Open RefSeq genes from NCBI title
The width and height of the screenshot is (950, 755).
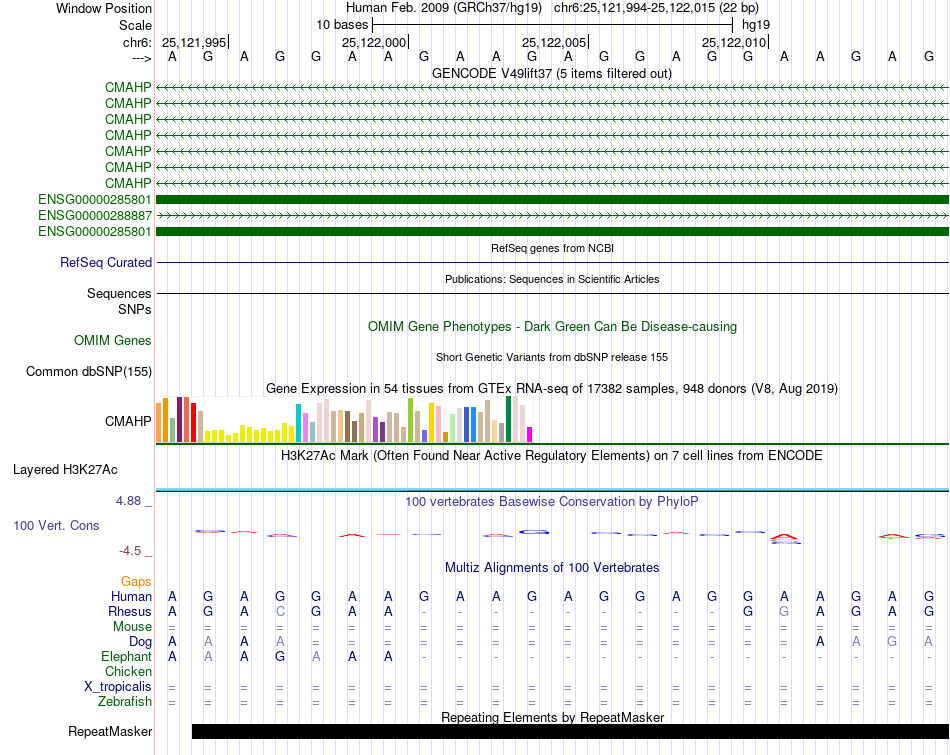[x=552, y=248]
